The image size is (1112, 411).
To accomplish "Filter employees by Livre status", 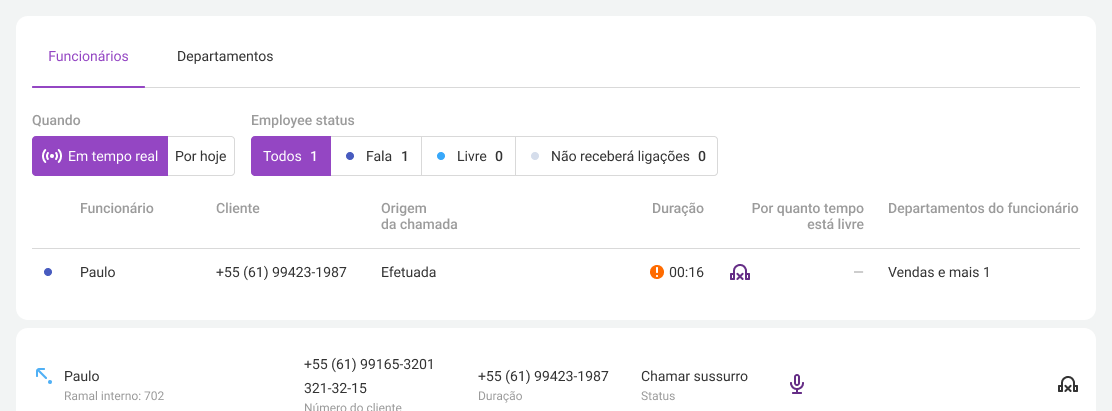I will click(468, 156).
